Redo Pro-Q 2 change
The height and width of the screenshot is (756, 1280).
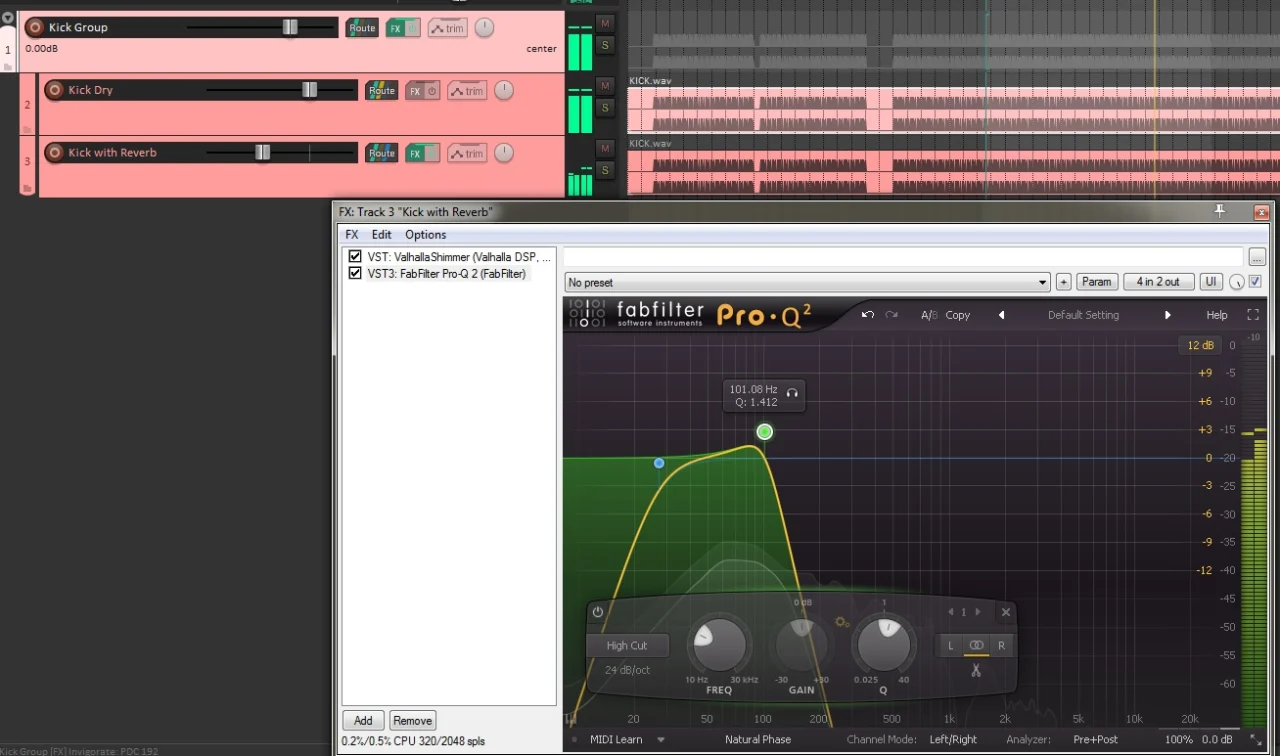pyautogui.click(x=891, y=314)
